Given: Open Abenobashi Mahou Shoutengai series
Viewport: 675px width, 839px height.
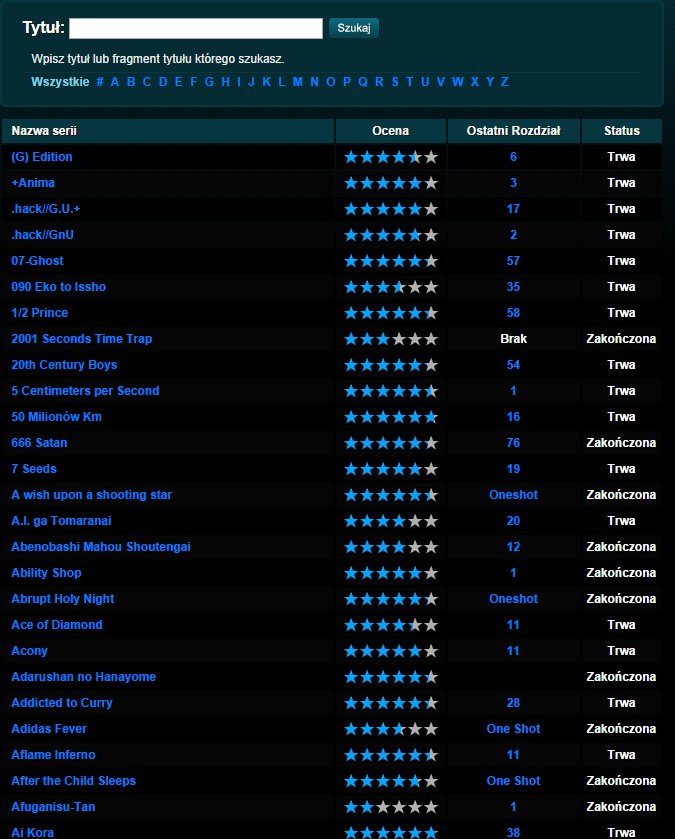Looking at the screenshot, I should click(101, 547).
